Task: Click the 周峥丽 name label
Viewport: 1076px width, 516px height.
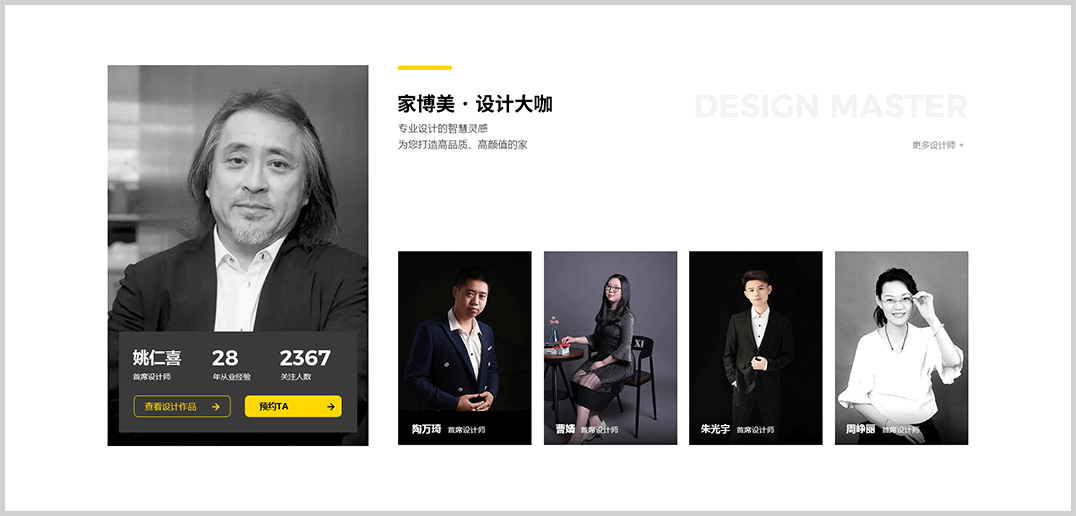Action: coord(860,430)
